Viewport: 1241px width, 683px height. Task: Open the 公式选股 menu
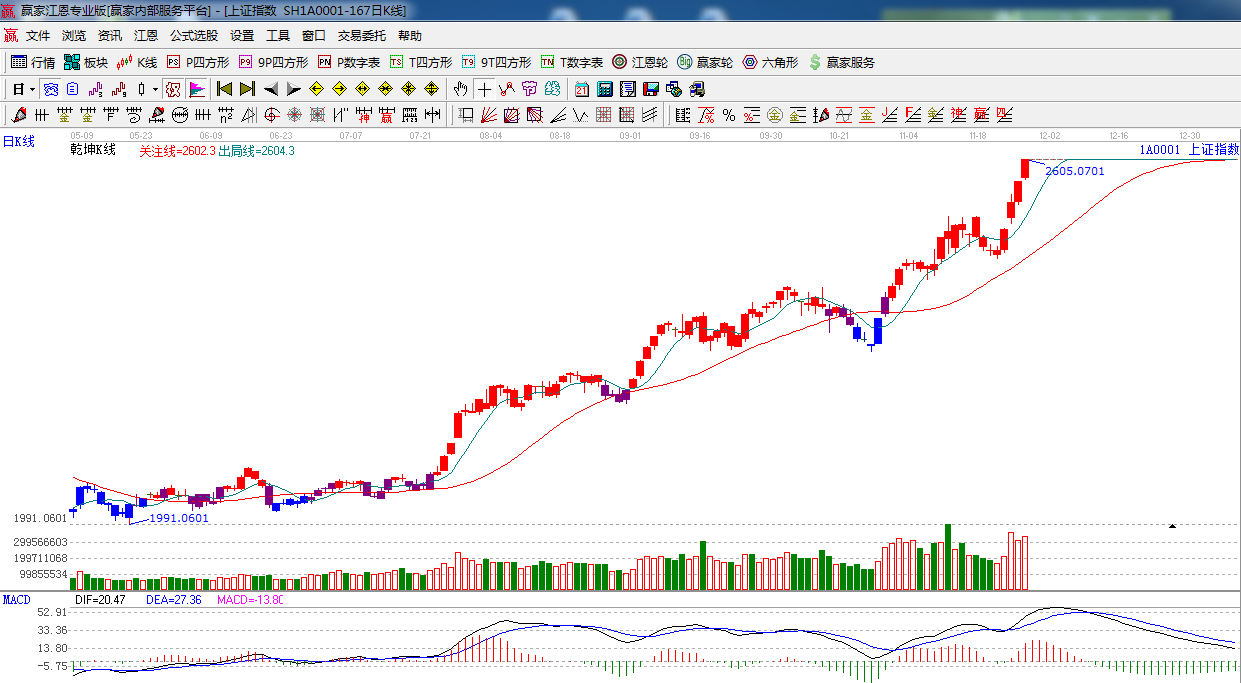(x=193, y=36)
